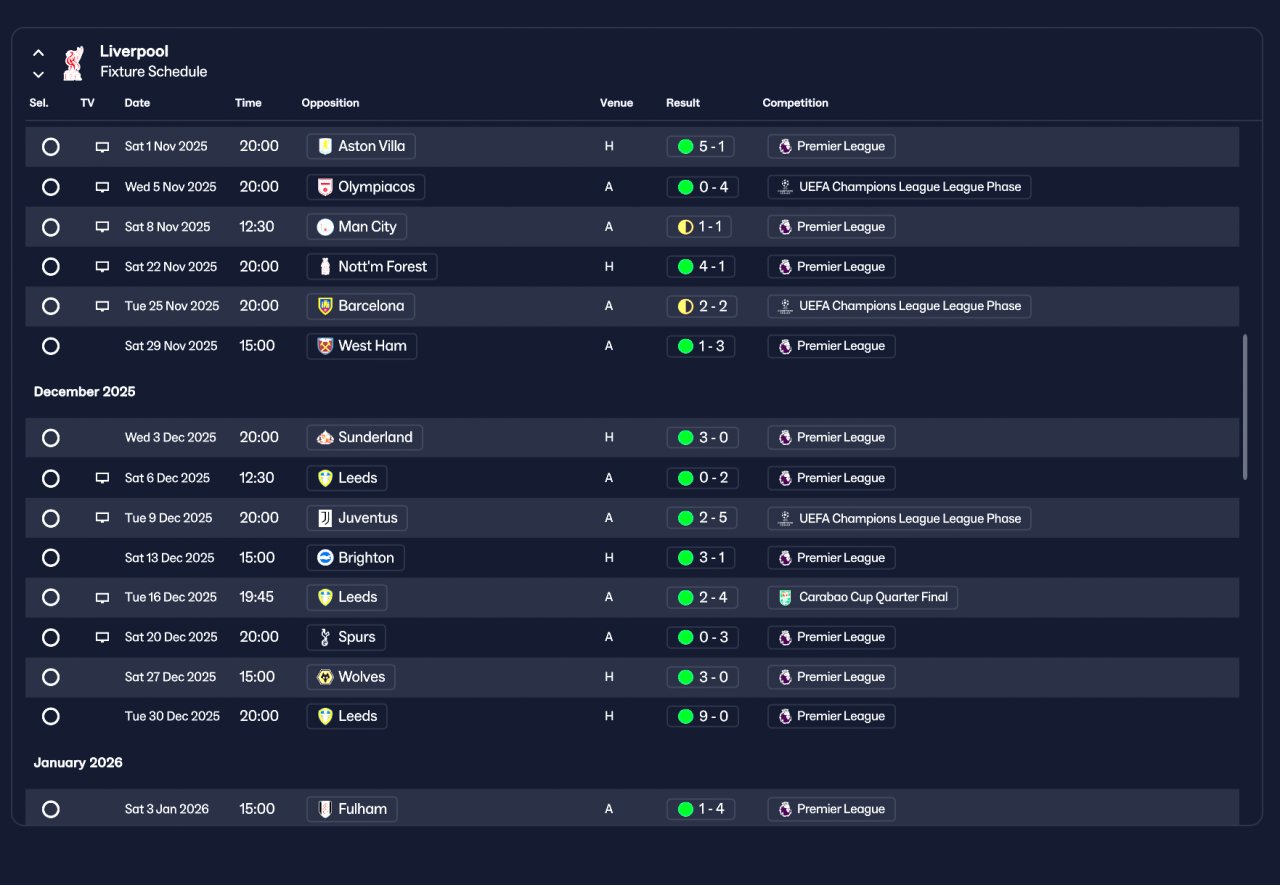The width and height of the screenshot is (1280, 885).
Task: Click the Fixture Schedule subtitle
Action: 153,72
